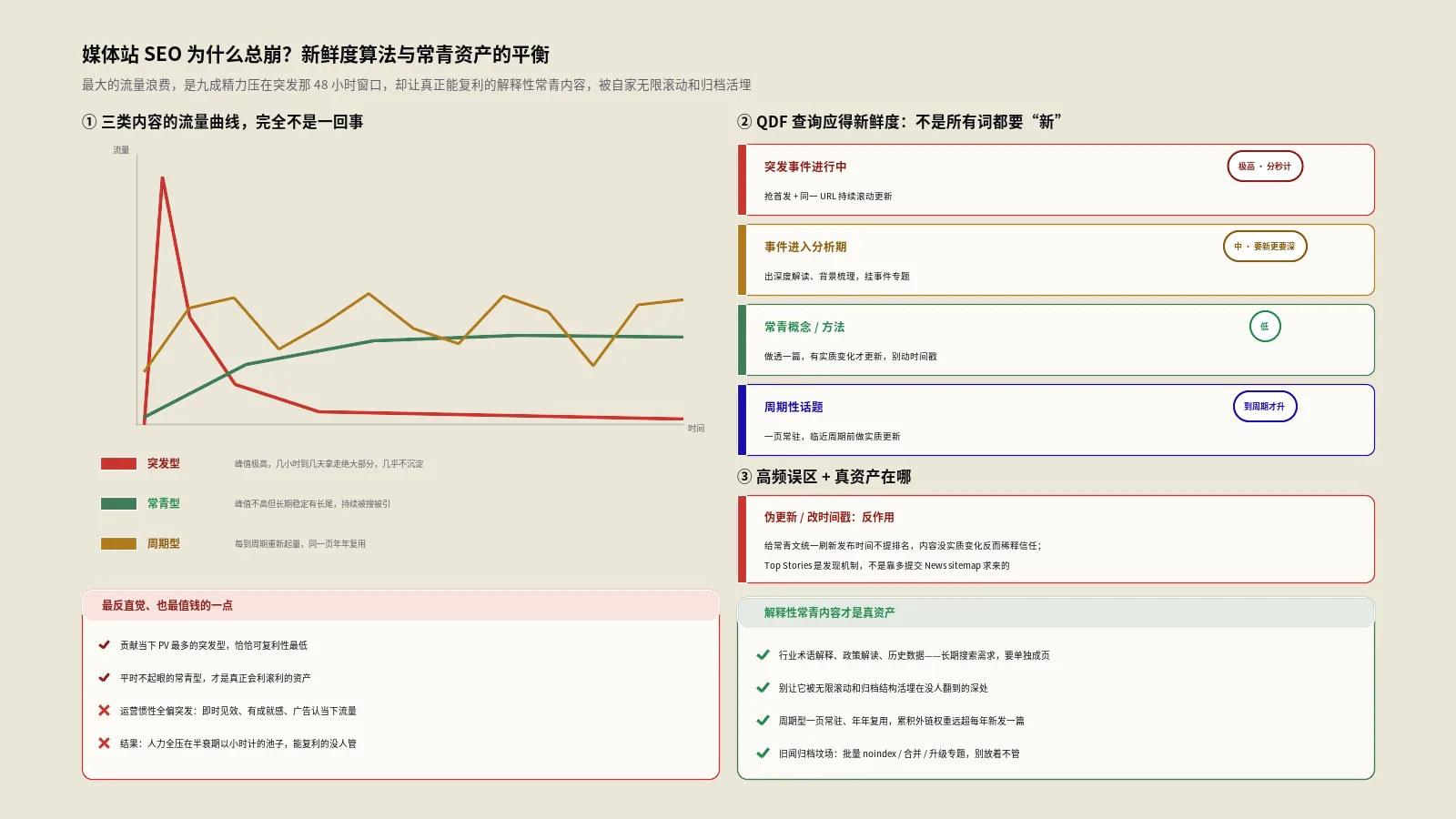The width and height of the screenshot is (1456, 819).
Task: Click the green check beside "行业术语解释、政策解读"
Action: coord(763,655)
